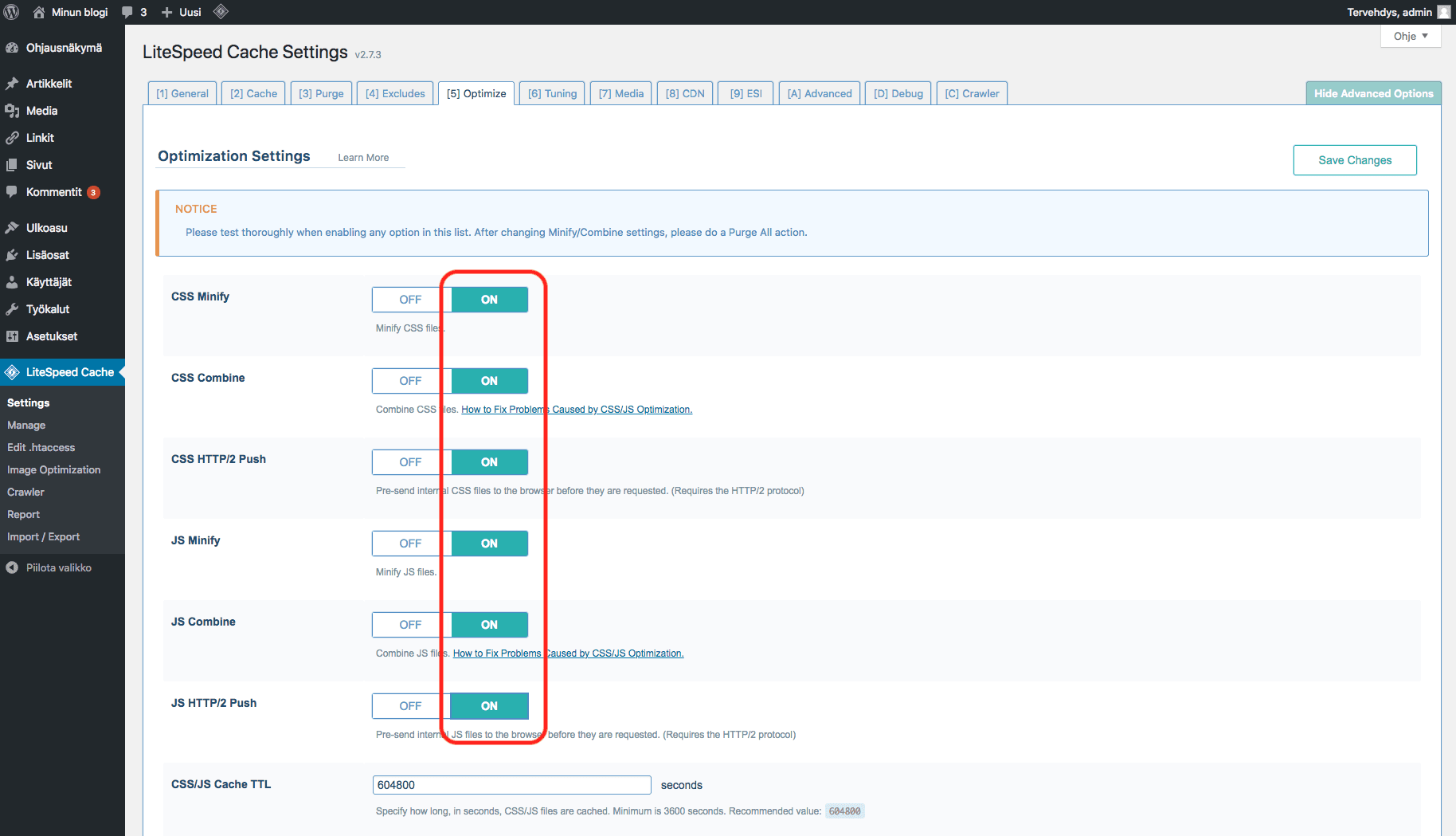
Task: Click the Media sidebar icon
Action: coord(12,111)
